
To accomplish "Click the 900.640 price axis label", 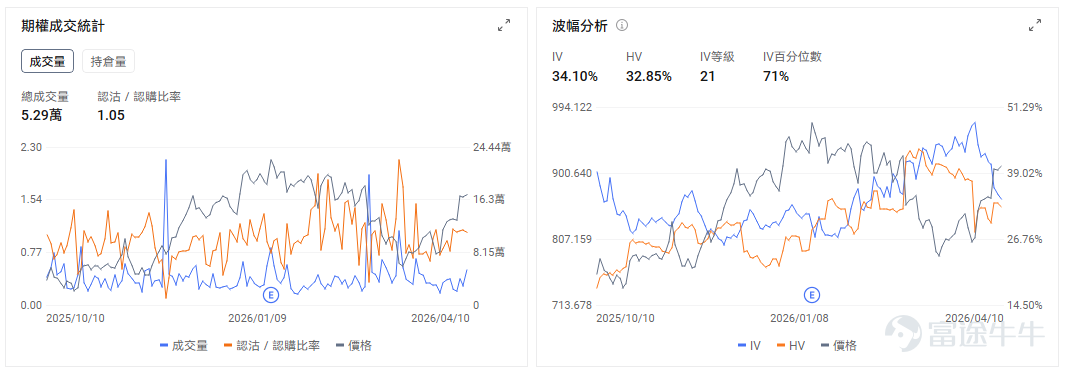I will [x=573, y=173].
